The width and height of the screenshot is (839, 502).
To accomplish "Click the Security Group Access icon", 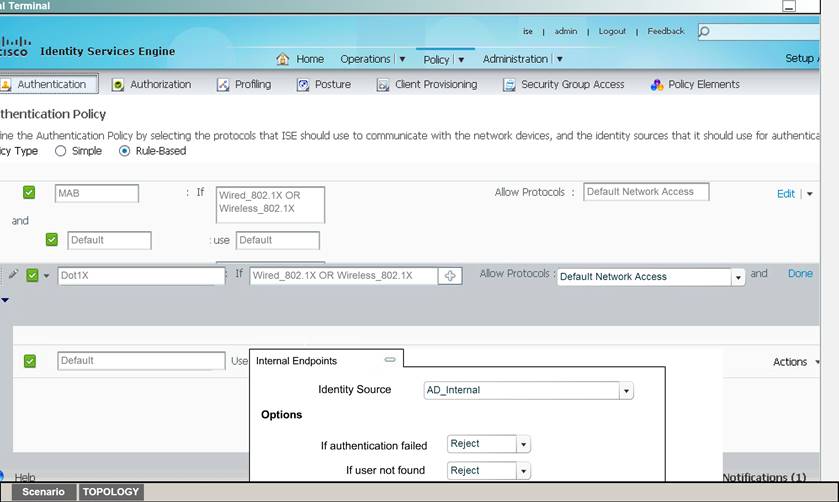I will point(509,85).
